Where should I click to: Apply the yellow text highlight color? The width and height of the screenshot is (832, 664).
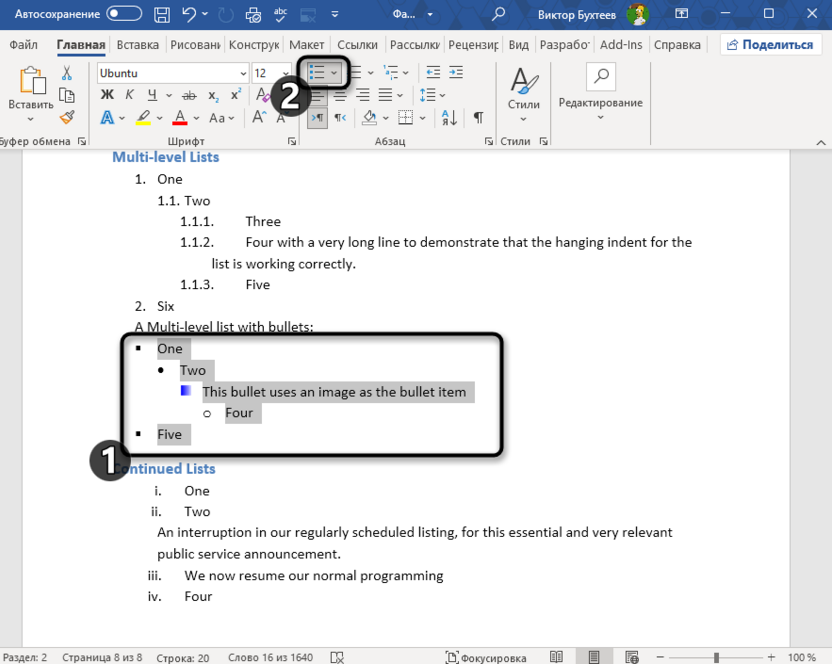[143, 118]
